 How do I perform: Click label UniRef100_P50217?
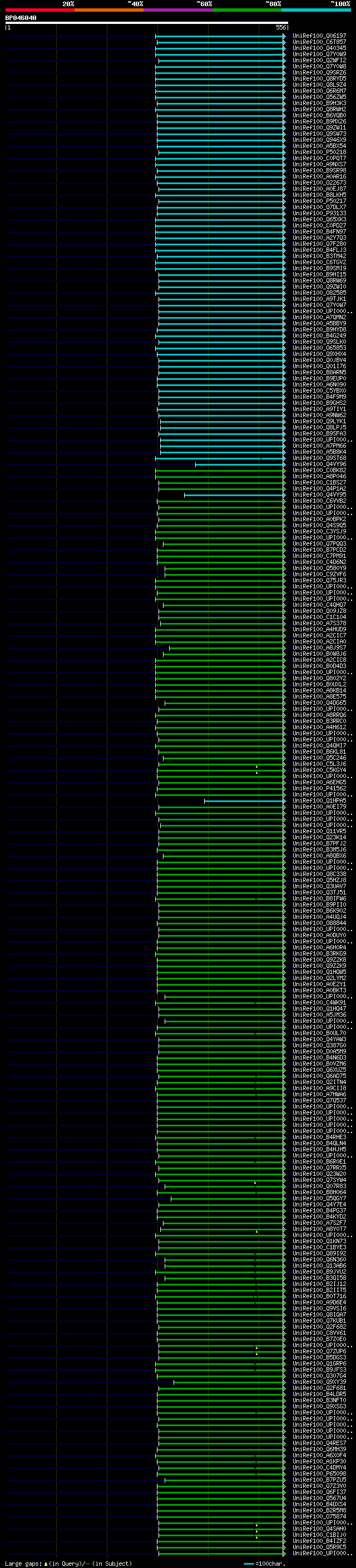[319, 201]
